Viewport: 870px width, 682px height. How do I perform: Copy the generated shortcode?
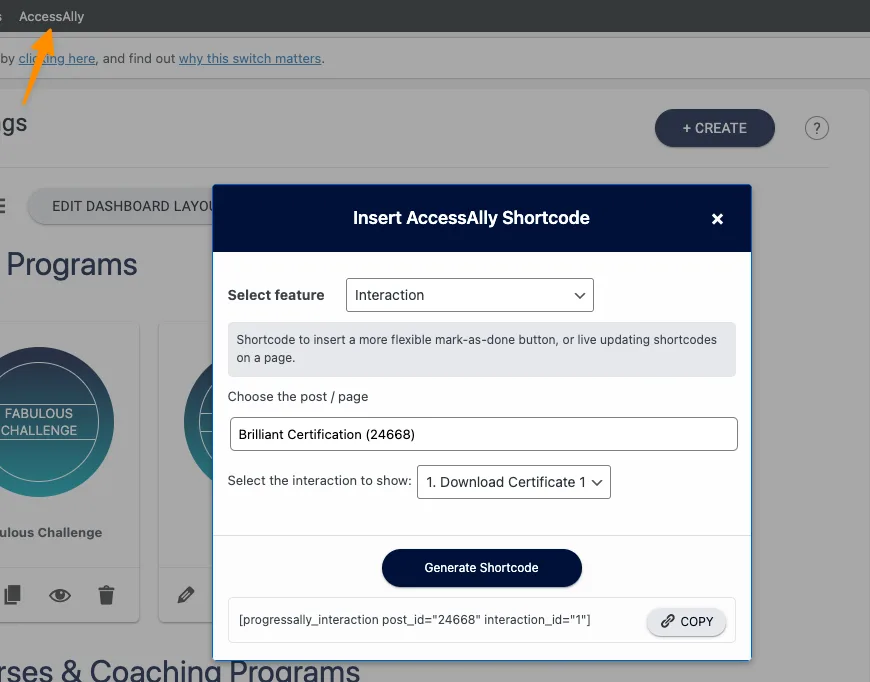(686, 621)
